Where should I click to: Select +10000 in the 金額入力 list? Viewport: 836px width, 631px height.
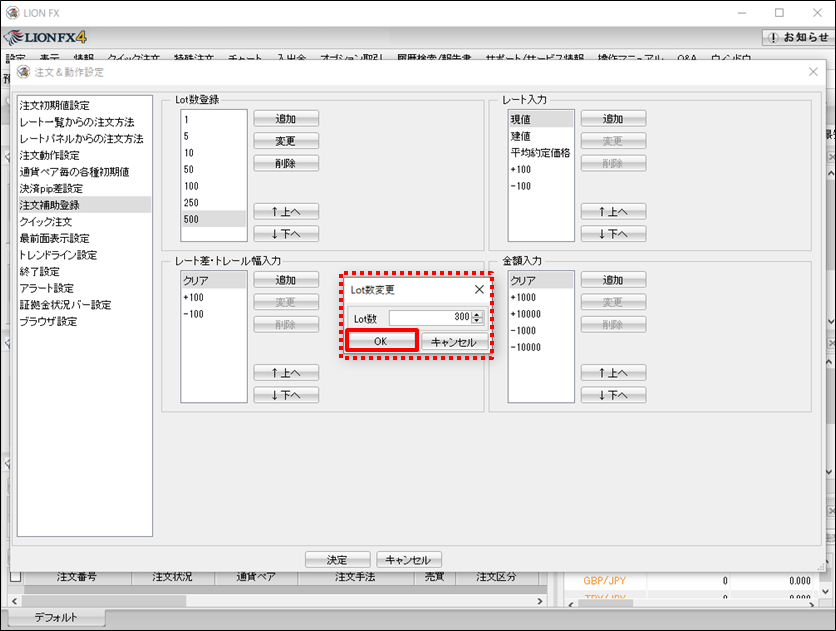541,314
